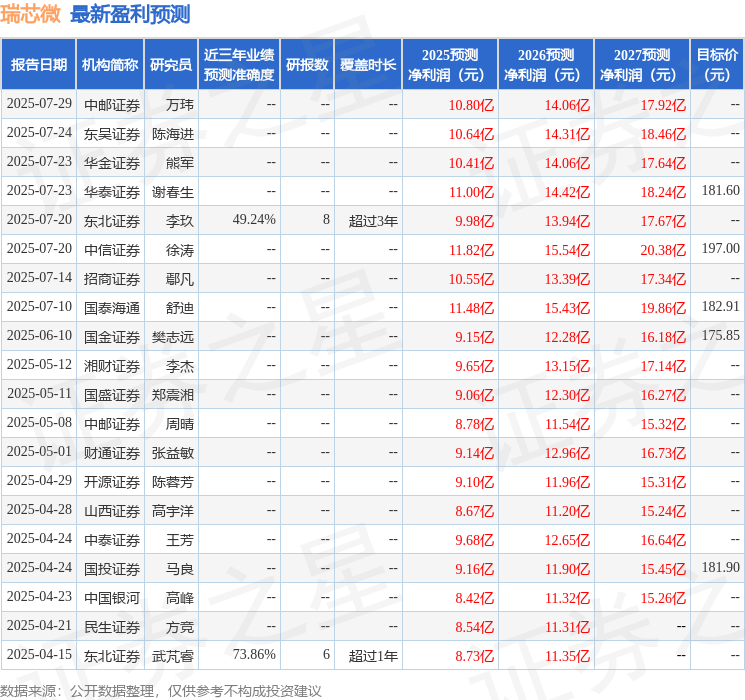Click 财通证券 institution cell
Image resolution: width=745 pixels, height=700 pixels.
click(x=112, y=453)
